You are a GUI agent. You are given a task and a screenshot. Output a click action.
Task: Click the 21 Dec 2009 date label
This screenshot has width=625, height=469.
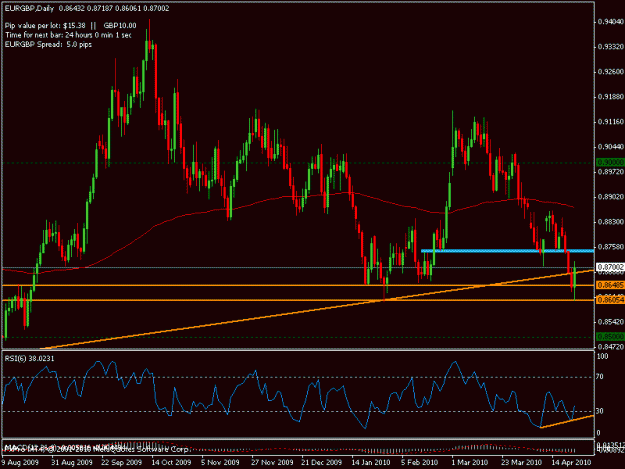pyautogui.click(x=321, y=463)
